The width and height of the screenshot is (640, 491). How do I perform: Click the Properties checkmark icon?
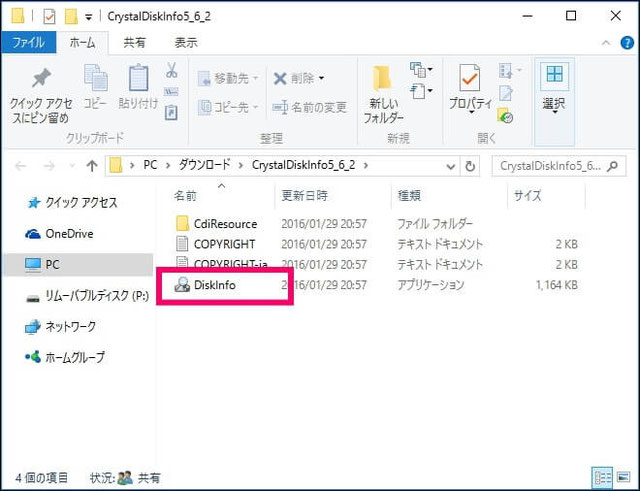click(470, 78)
